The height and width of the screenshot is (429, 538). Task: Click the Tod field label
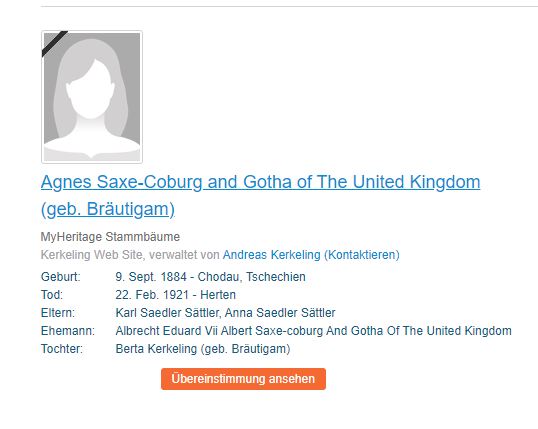(52, 295)
